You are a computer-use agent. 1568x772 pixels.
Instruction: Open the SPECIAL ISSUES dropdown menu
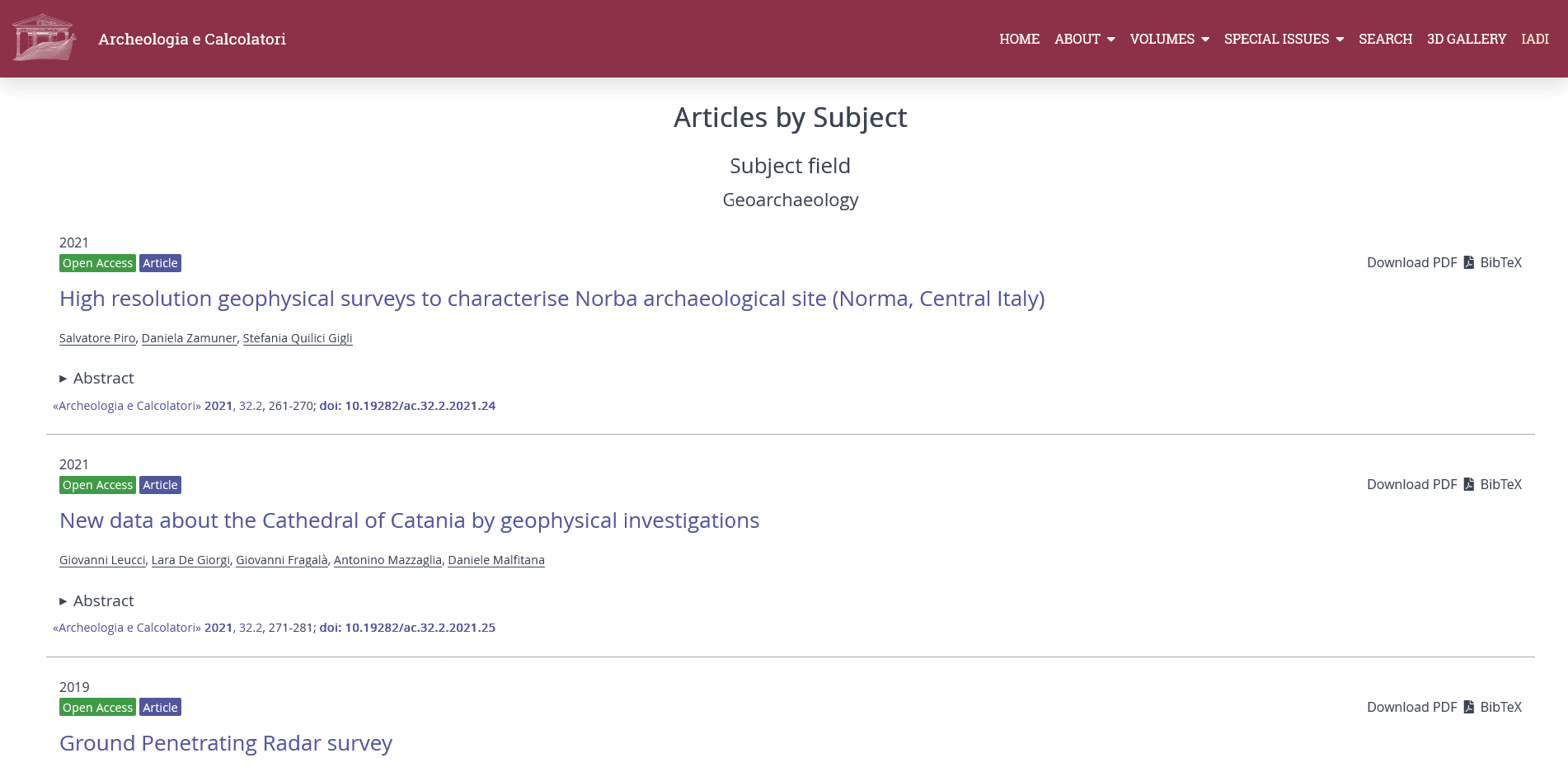pyautogui.click(x=1284, y=39)
